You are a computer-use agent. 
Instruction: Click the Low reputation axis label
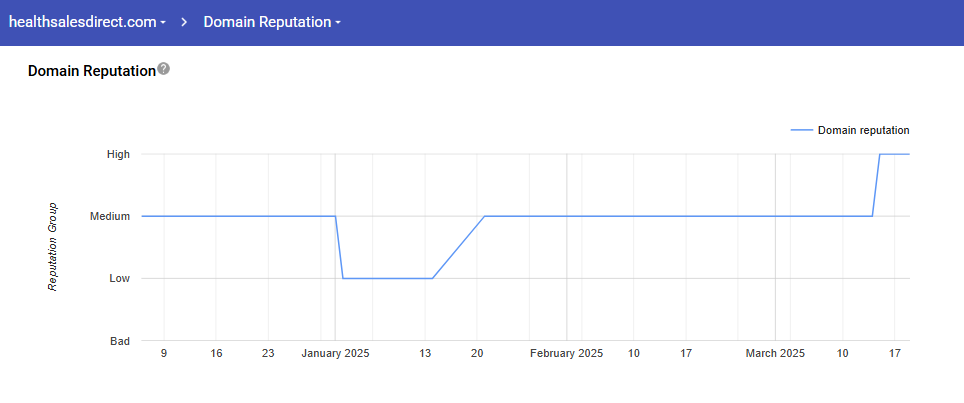click(119, 278)
